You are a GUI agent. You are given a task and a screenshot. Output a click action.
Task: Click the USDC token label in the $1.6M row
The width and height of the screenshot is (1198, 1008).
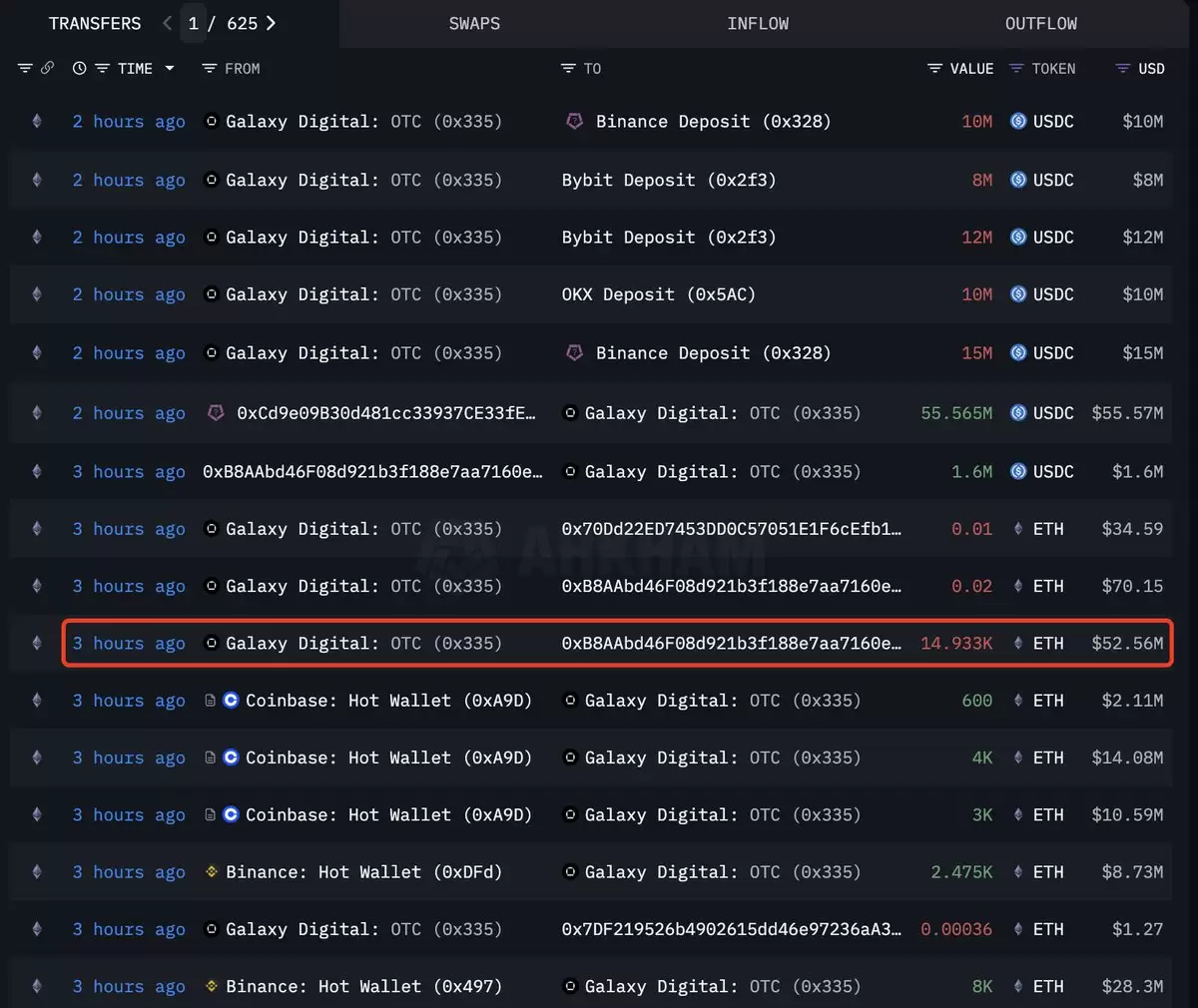pyautogui.click(x=1053, y=471)
